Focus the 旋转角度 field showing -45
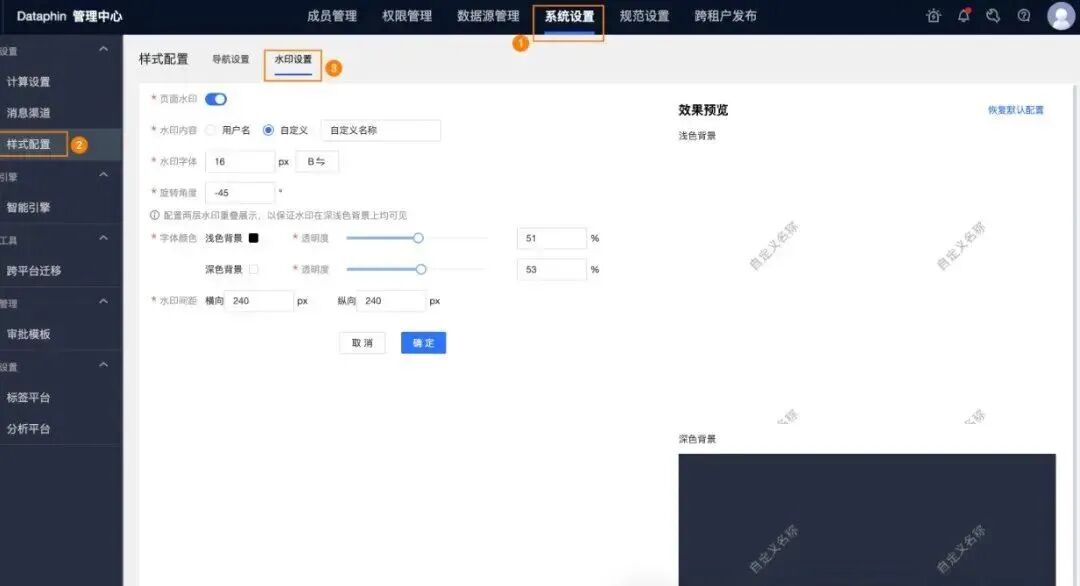The height and width of the screenshot is (586, 1080). 240,193
